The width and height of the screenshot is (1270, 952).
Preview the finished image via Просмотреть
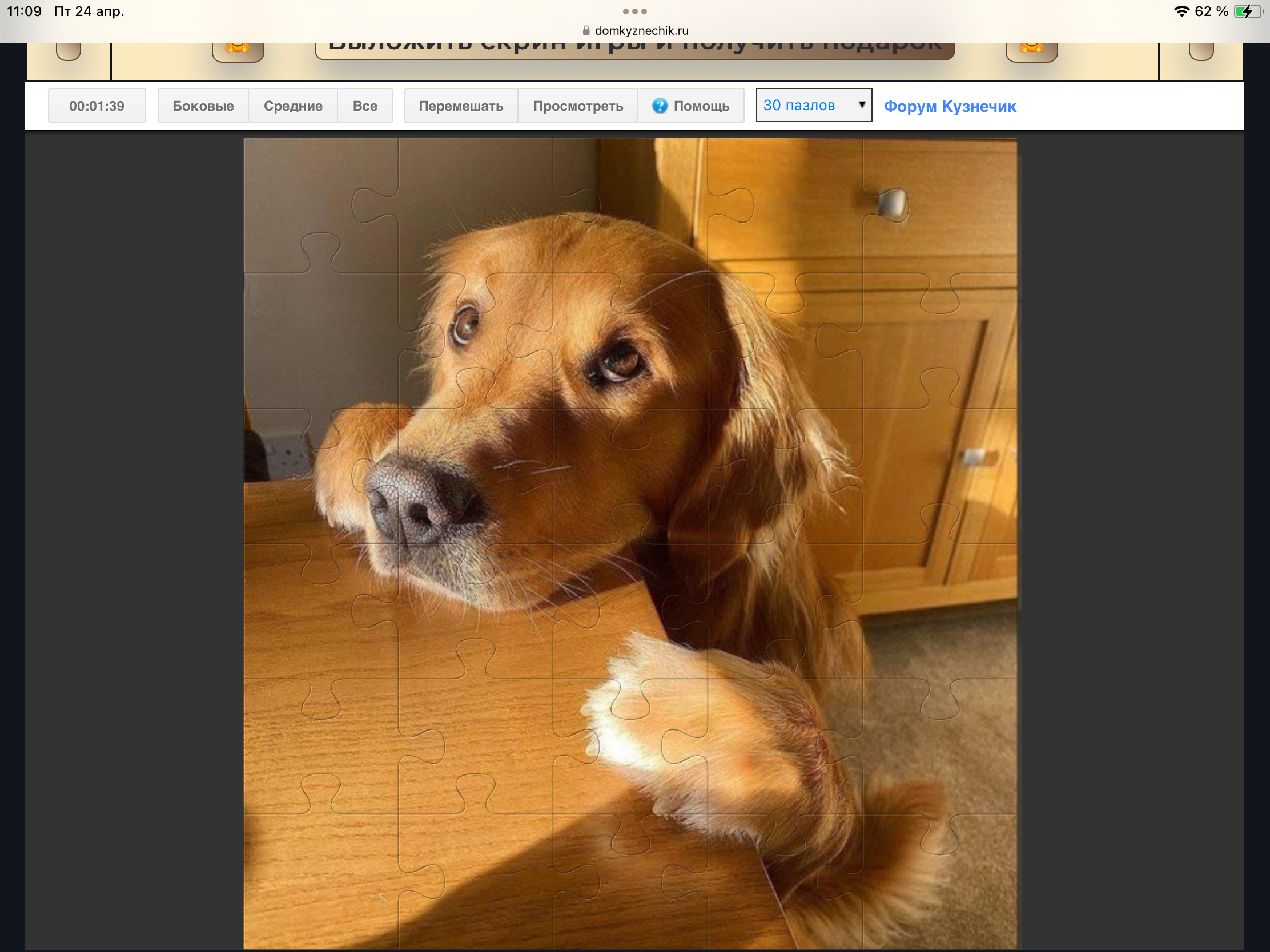pyautogui.click(x=577, y=106)
